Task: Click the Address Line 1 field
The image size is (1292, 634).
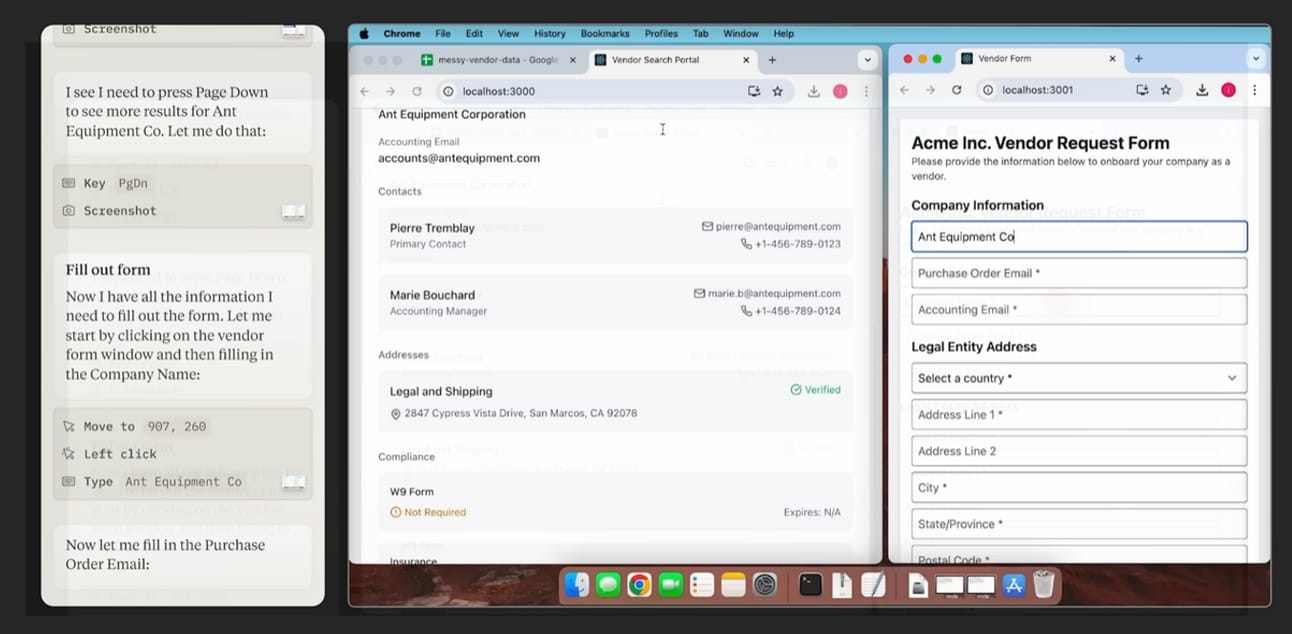Action: point(1079,414)
